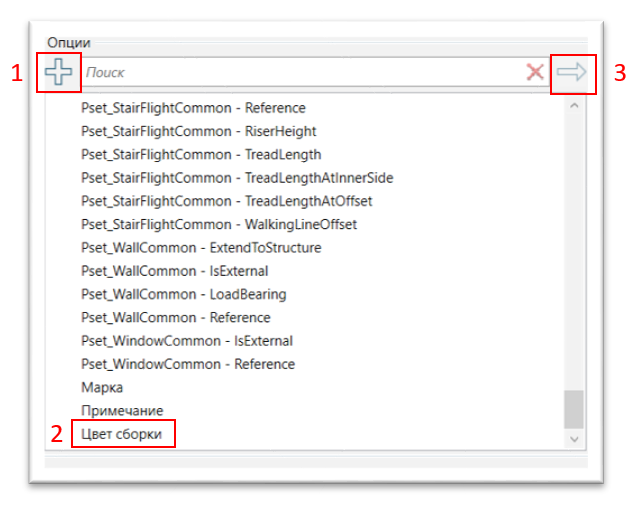The image size is (634, 507).
Task: Select Pset_WallCommon - ExtendToStructure
Action: pyautogui.click(x=201, y=247)
